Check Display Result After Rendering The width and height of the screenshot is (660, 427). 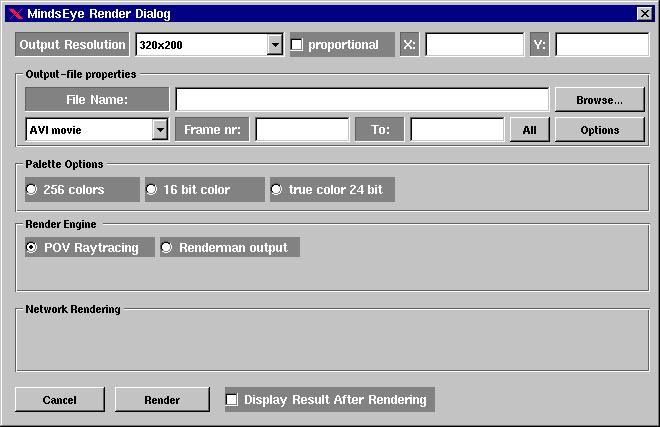233,400
